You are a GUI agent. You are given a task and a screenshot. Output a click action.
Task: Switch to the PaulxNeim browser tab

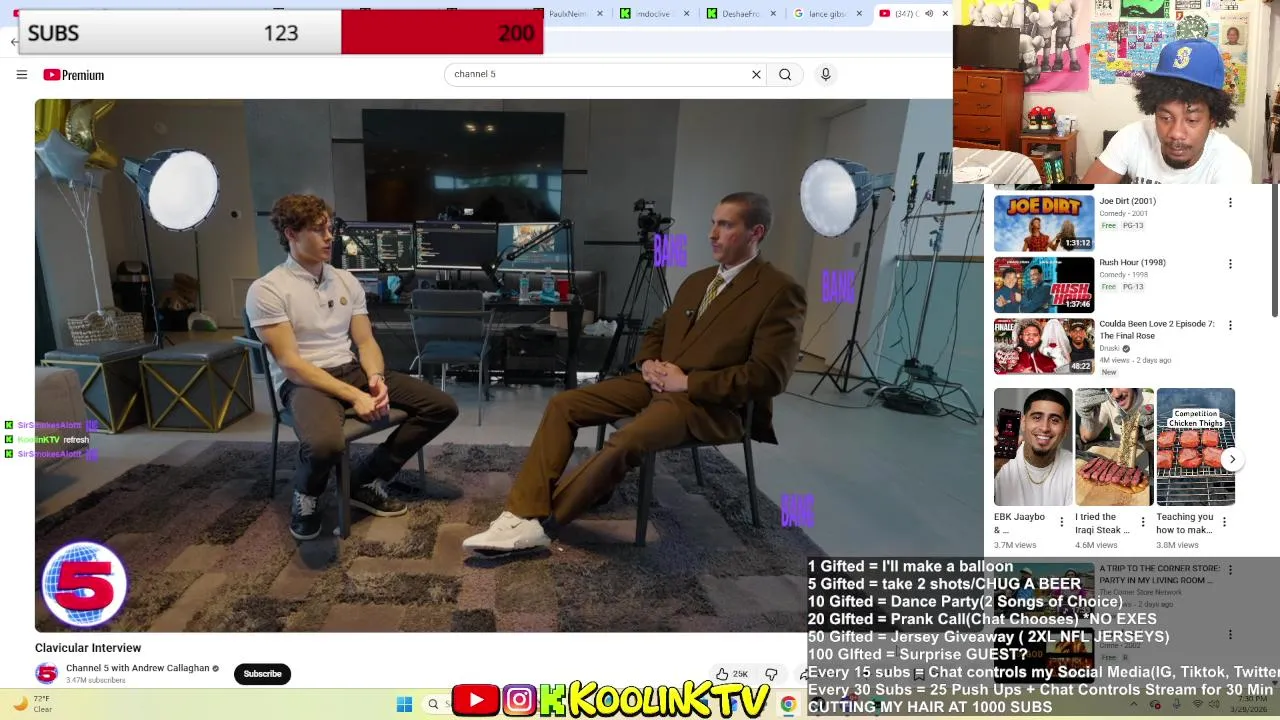[x=572, y=14]
